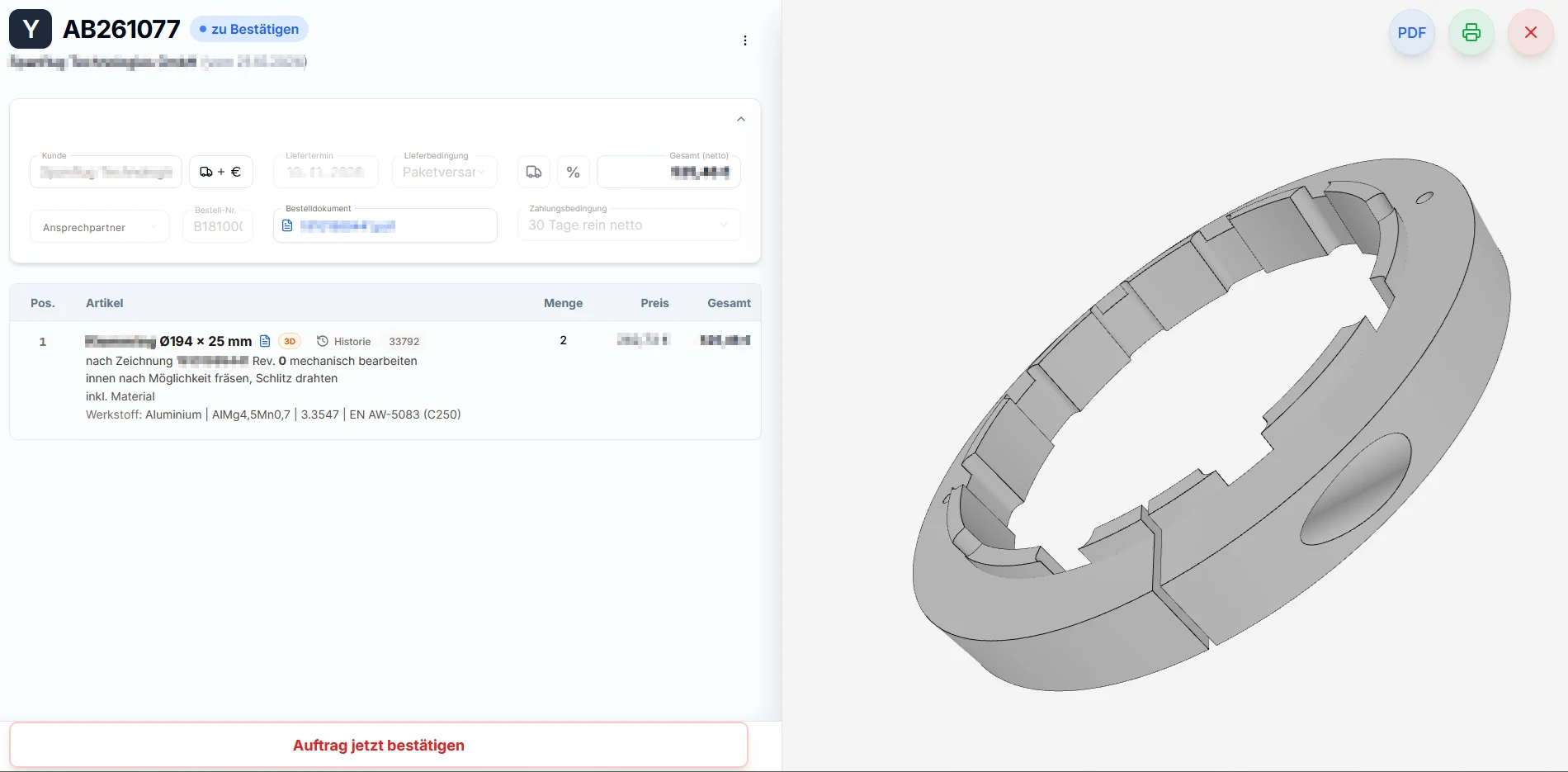1568x772 pixels.
Task: Click the Gesamt (netto) field
Action: 668,172
